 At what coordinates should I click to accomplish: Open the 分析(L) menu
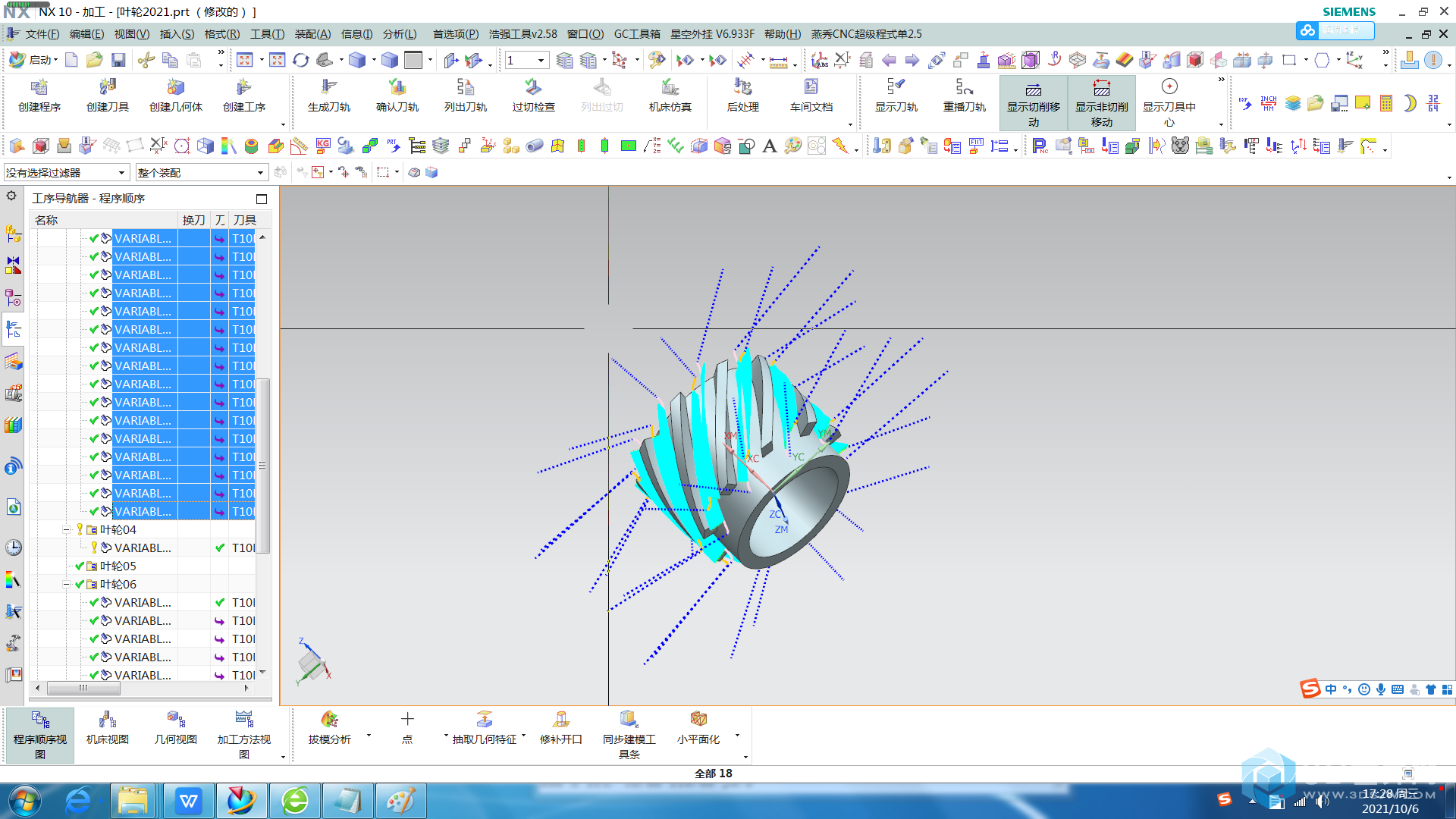click(x=400, y=34)
